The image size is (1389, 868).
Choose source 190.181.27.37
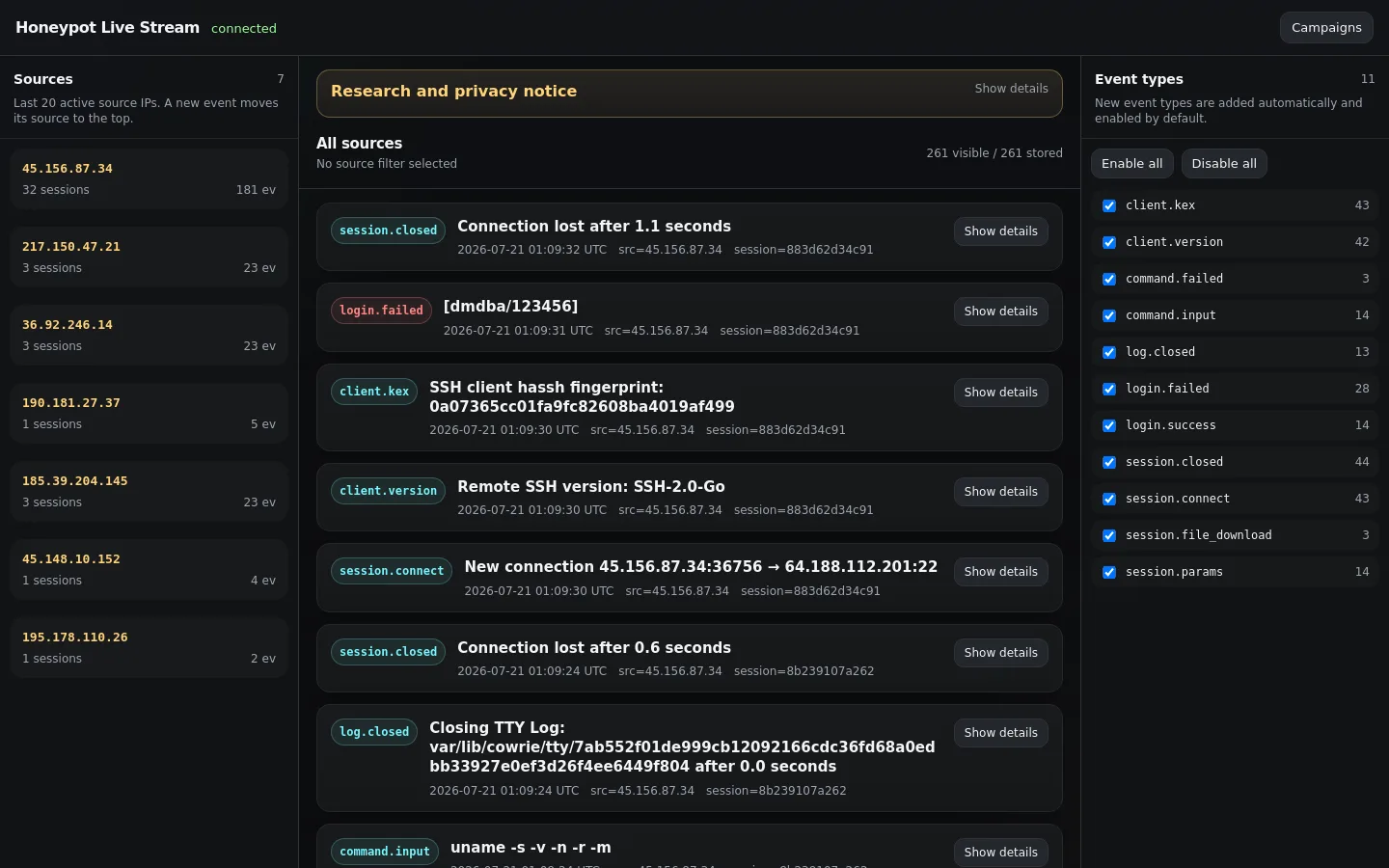(149, 413)
